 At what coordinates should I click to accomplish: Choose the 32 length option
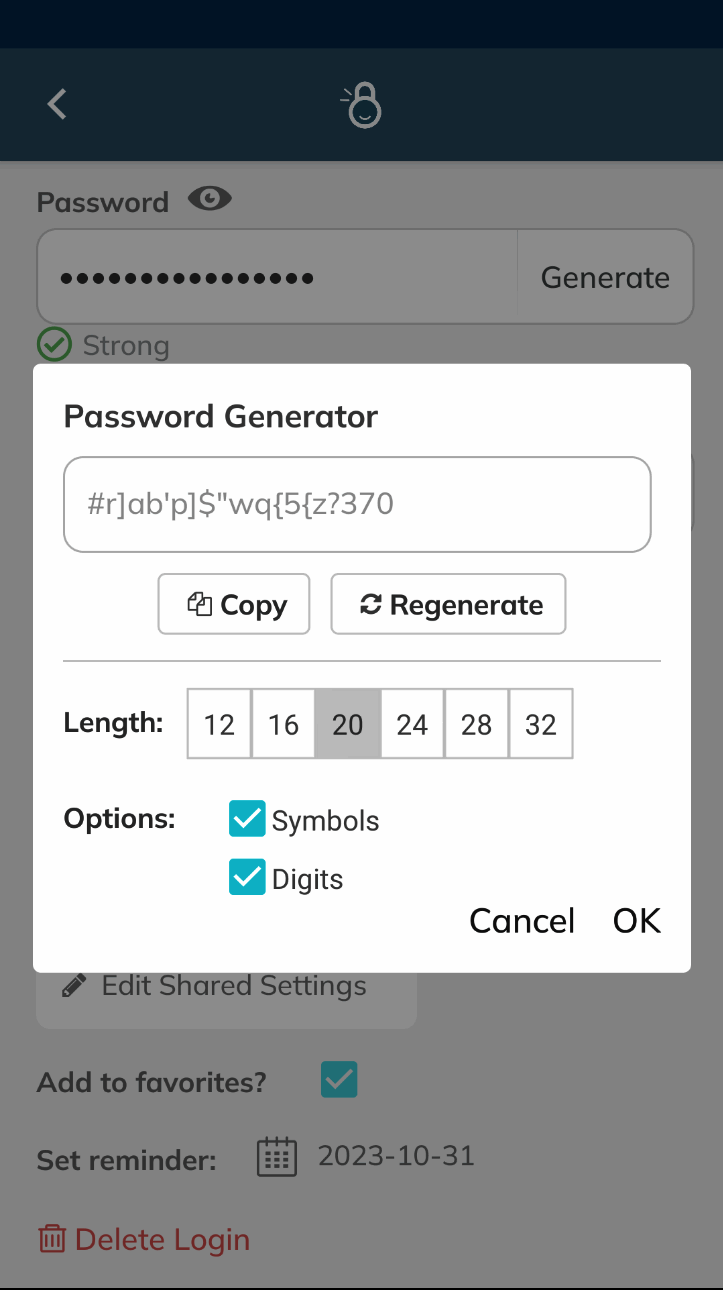click(541, 723)
